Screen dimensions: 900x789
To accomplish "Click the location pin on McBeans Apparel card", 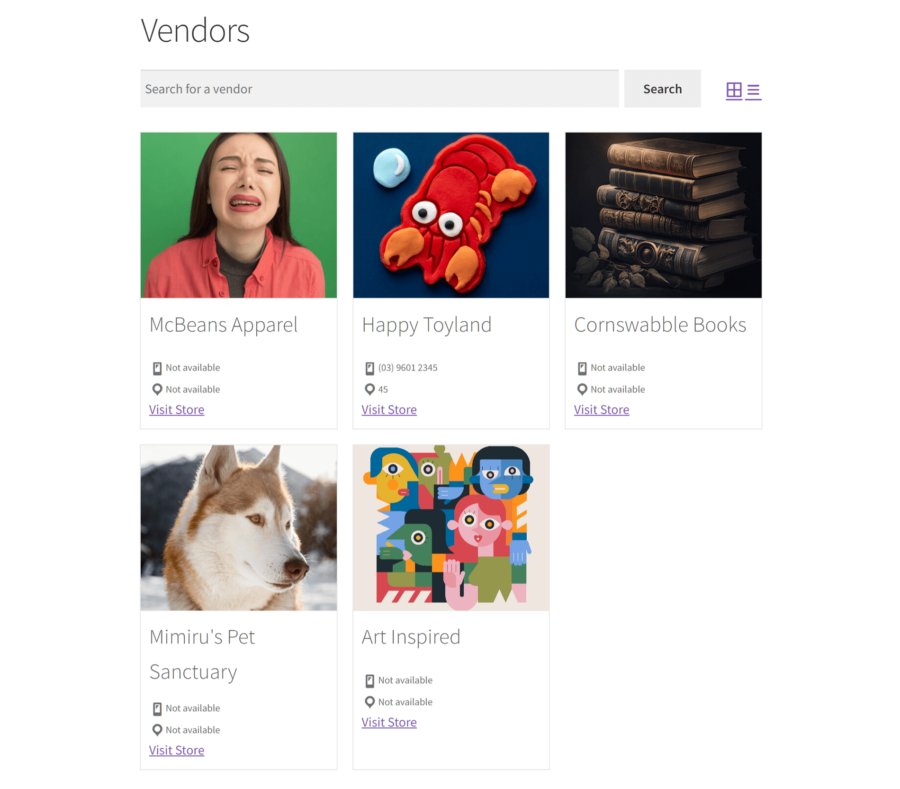I will click(x=156, y=389).
